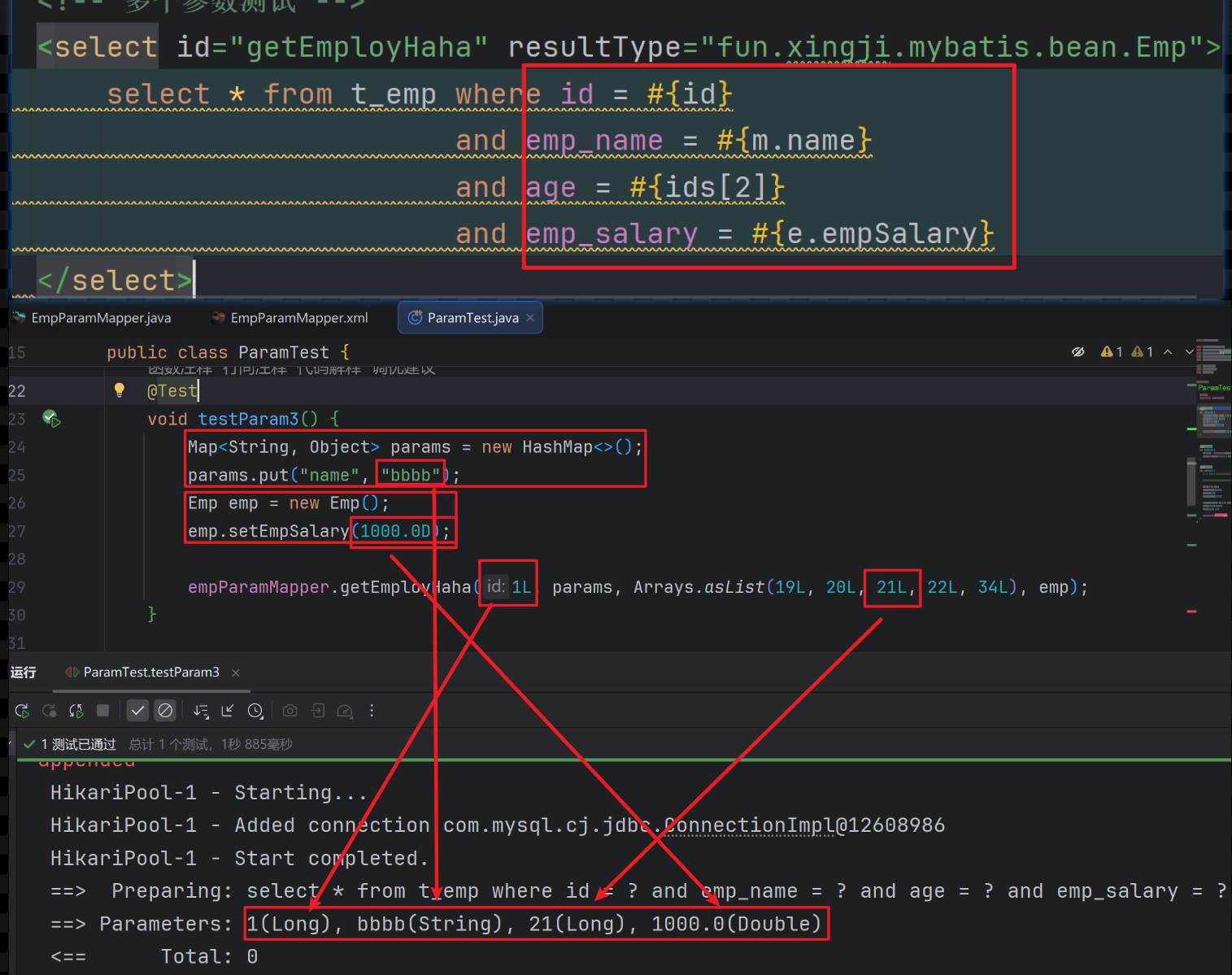Image resolution: width=1232 pixels, height=975 pixels.
Task: Click the editor minimap on the right
Action: (1213, 455)
